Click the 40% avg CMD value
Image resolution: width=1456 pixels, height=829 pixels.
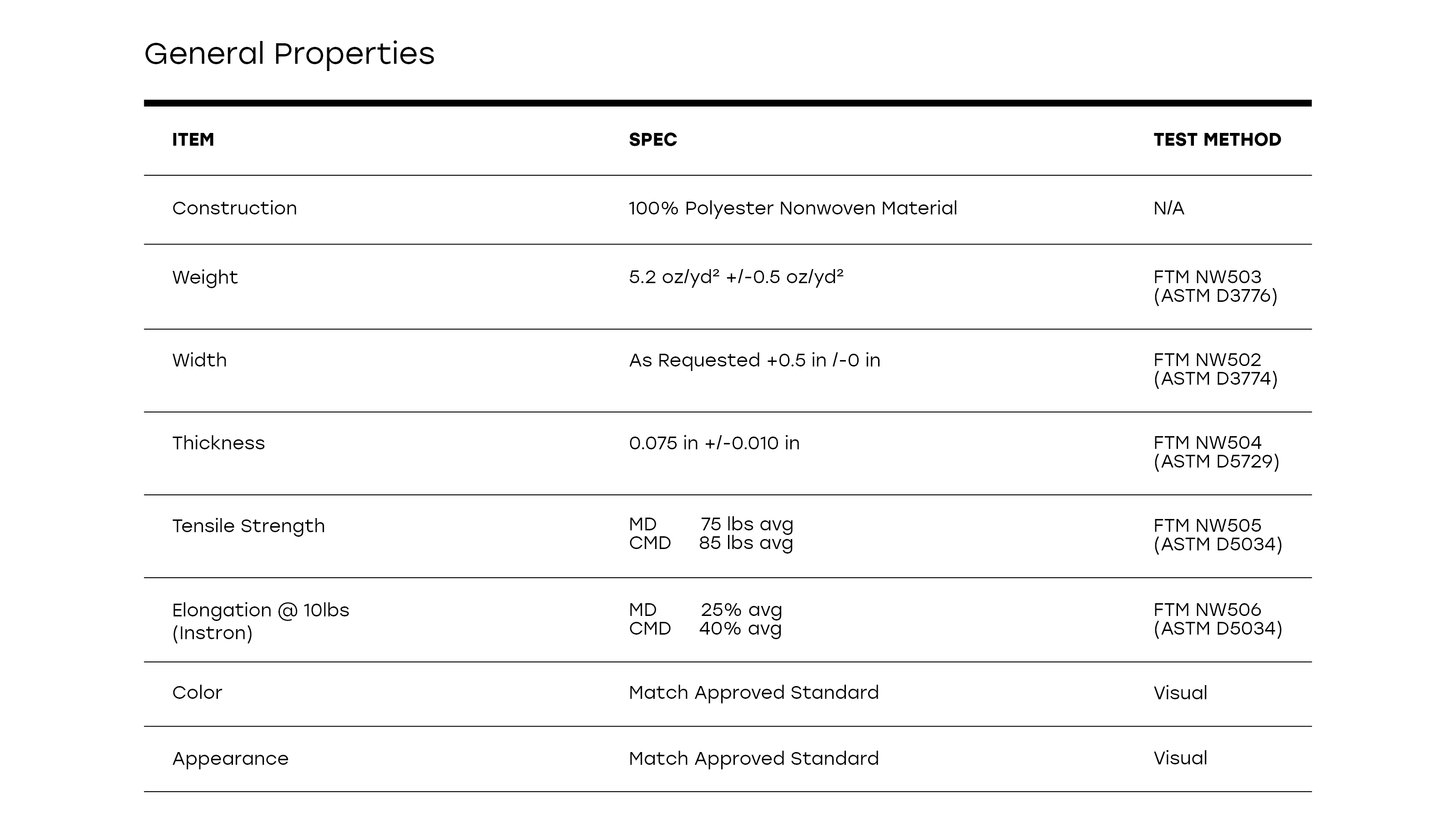point(740,629)
